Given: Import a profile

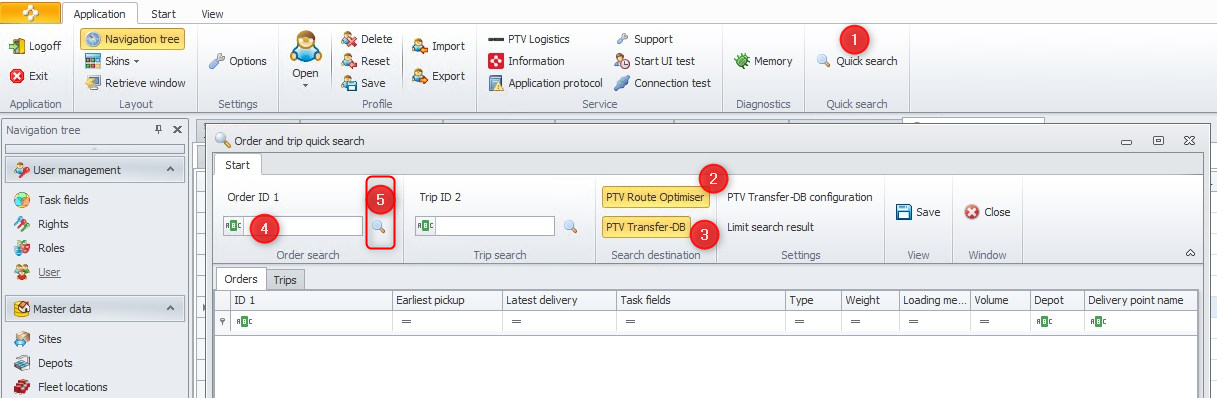Looking at the screenshot, I should (x=438, y=46).
